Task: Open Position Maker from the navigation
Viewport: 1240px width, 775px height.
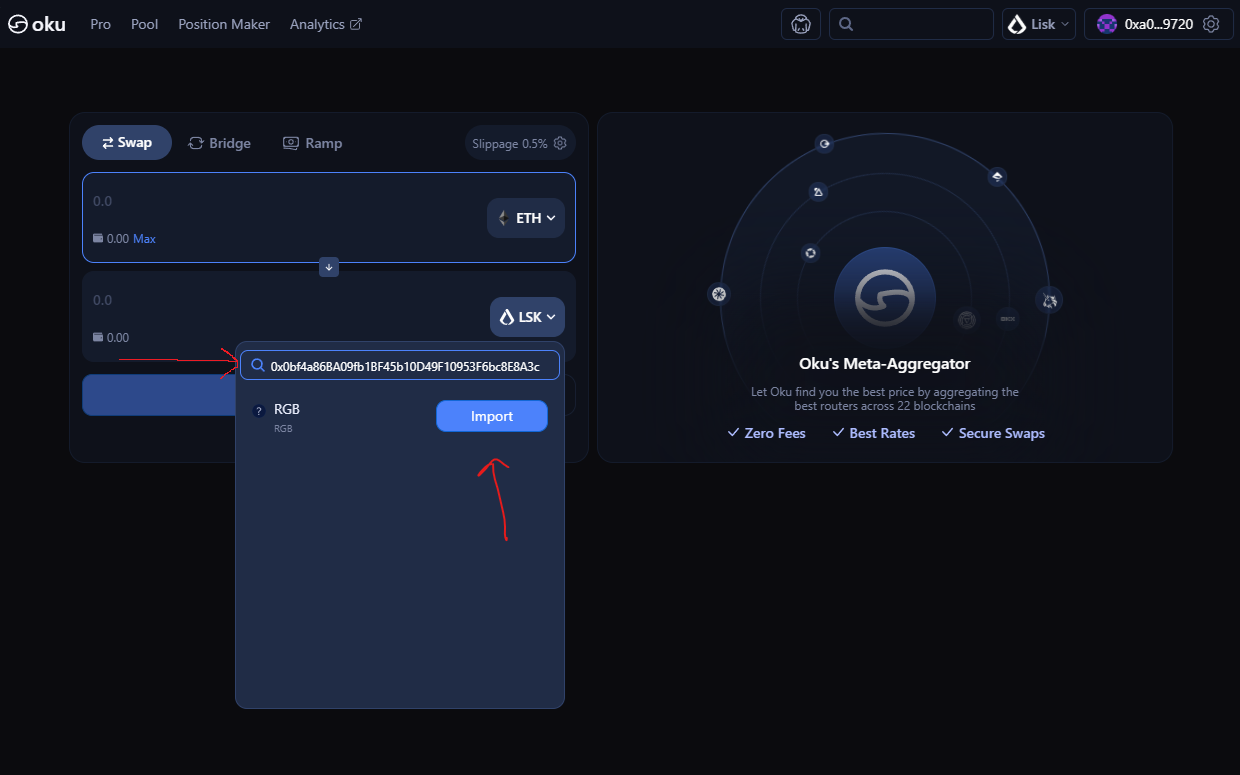Action: (x=224, y=24)
